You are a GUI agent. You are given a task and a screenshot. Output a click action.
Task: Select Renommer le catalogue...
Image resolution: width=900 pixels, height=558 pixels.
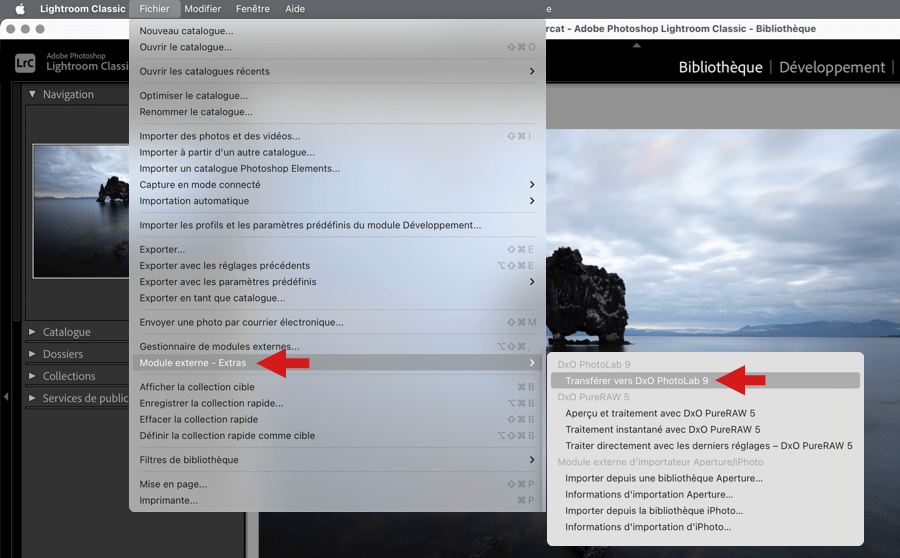pos(337,112)
